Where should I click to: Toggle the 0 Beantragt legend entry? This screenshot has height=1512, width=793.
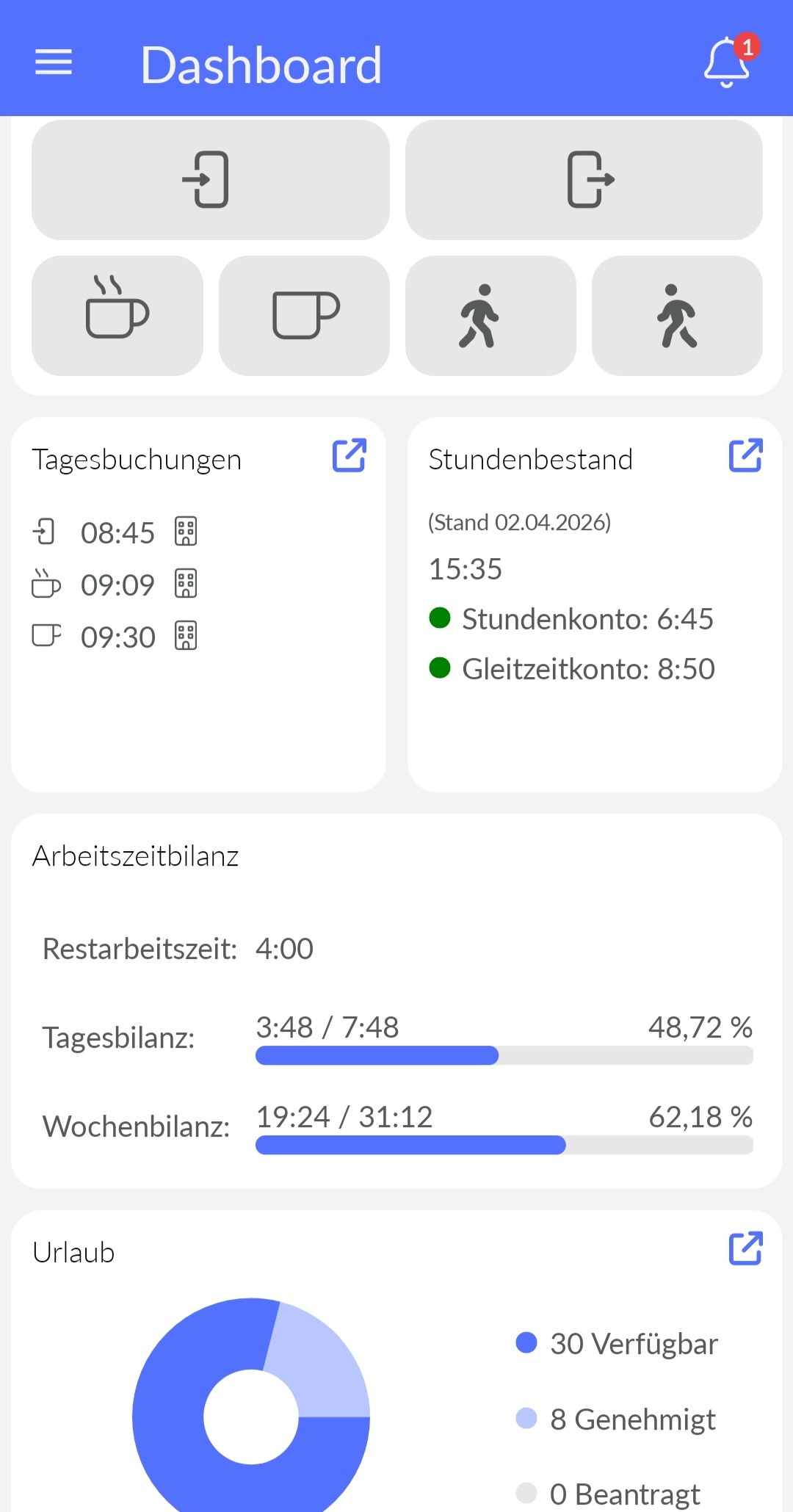(609, 1494)
